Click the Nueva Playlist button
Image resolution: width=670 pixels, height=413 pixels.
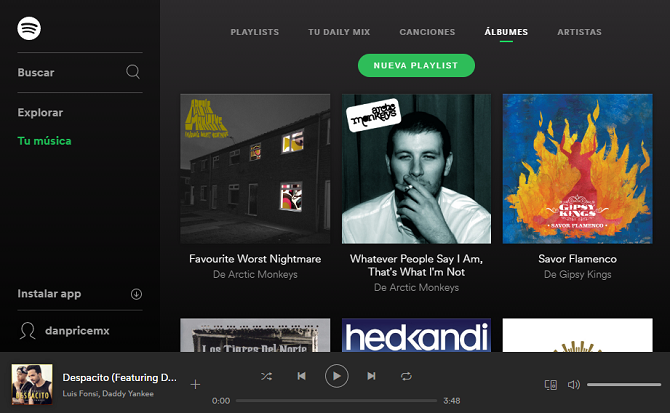416,65
